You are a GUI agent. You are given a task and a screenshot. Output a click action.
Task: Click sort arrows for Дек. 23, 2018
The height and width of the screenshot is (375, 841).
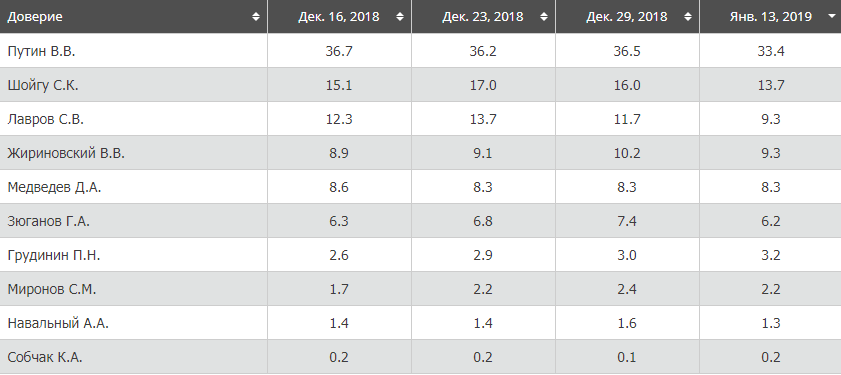coord(544,17)
